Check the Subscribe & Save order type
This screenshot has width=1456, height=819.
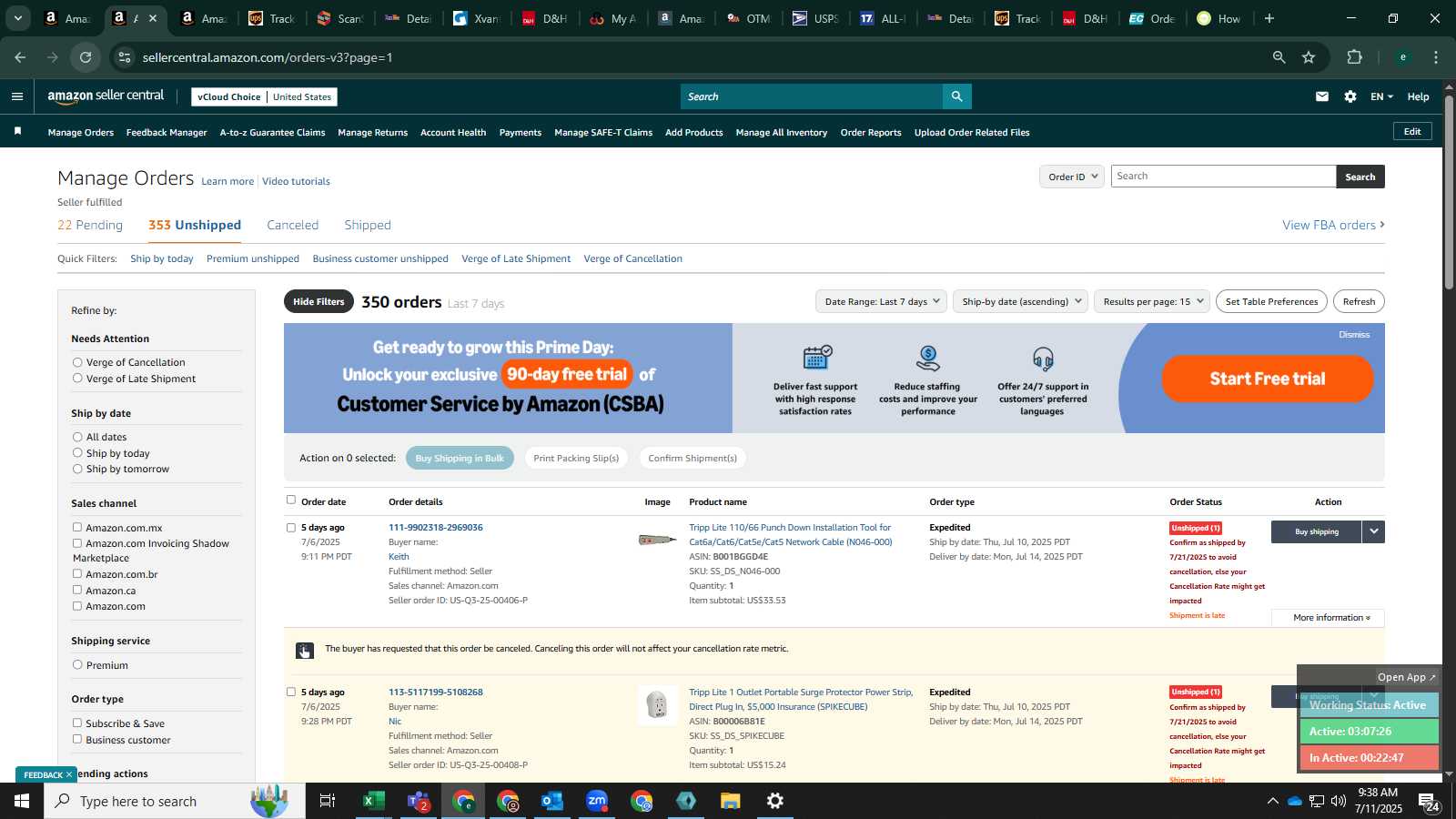pyautogui.click(x=77, y=723)
